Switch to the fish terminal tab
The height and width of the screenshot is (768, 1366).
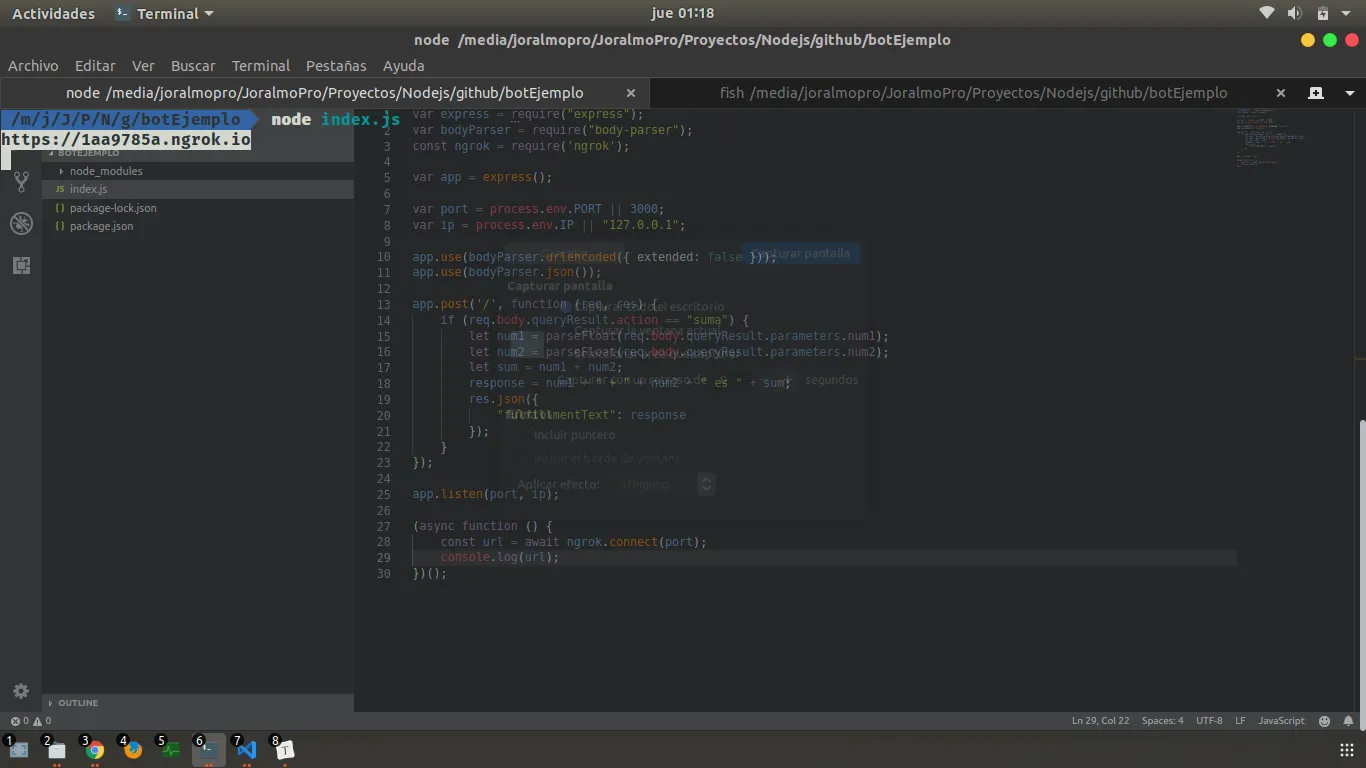point(970,92)
